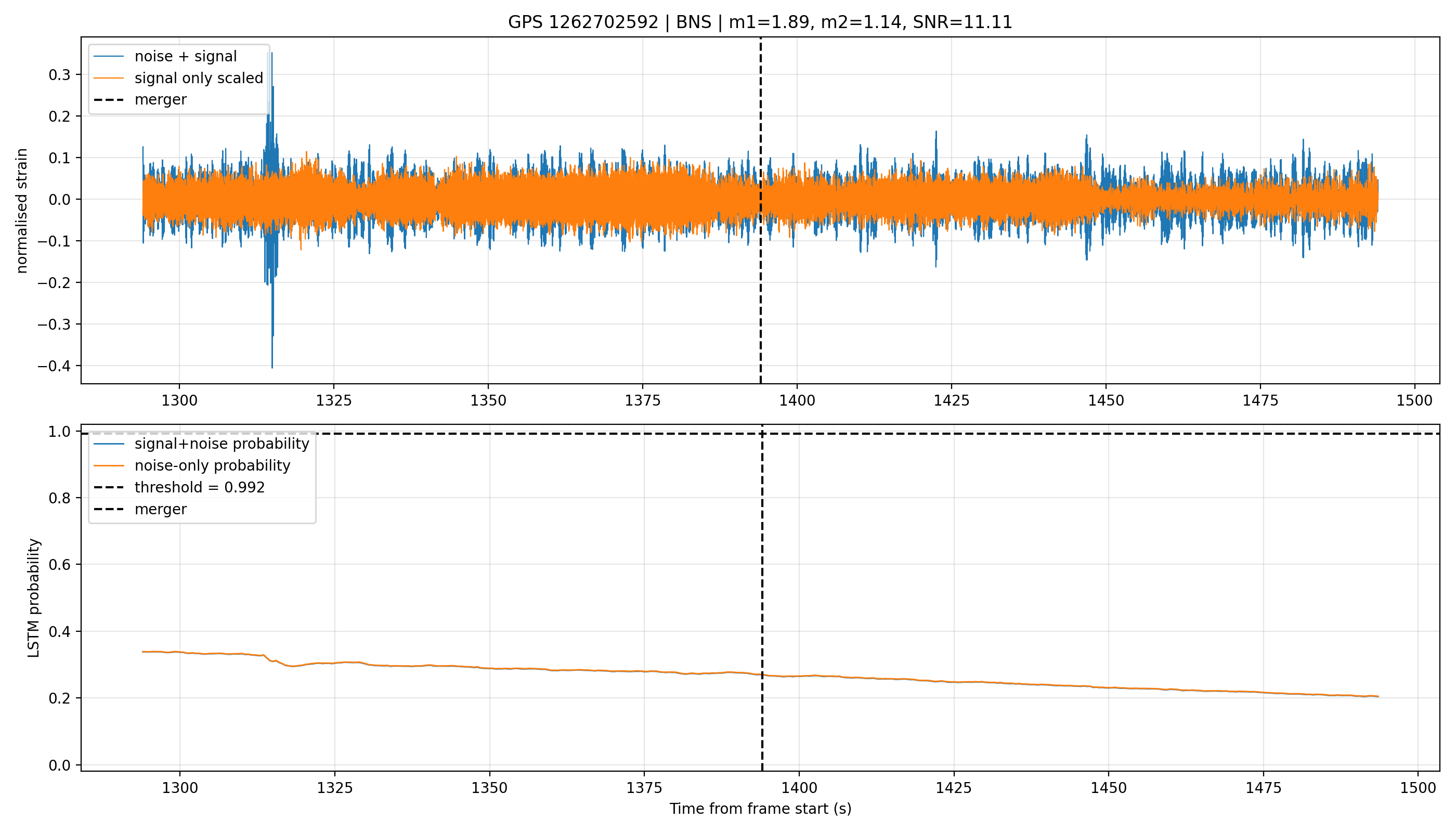1456x832 pixels.
Task: Click the blue line swatch in top legend
Action: 109,57
